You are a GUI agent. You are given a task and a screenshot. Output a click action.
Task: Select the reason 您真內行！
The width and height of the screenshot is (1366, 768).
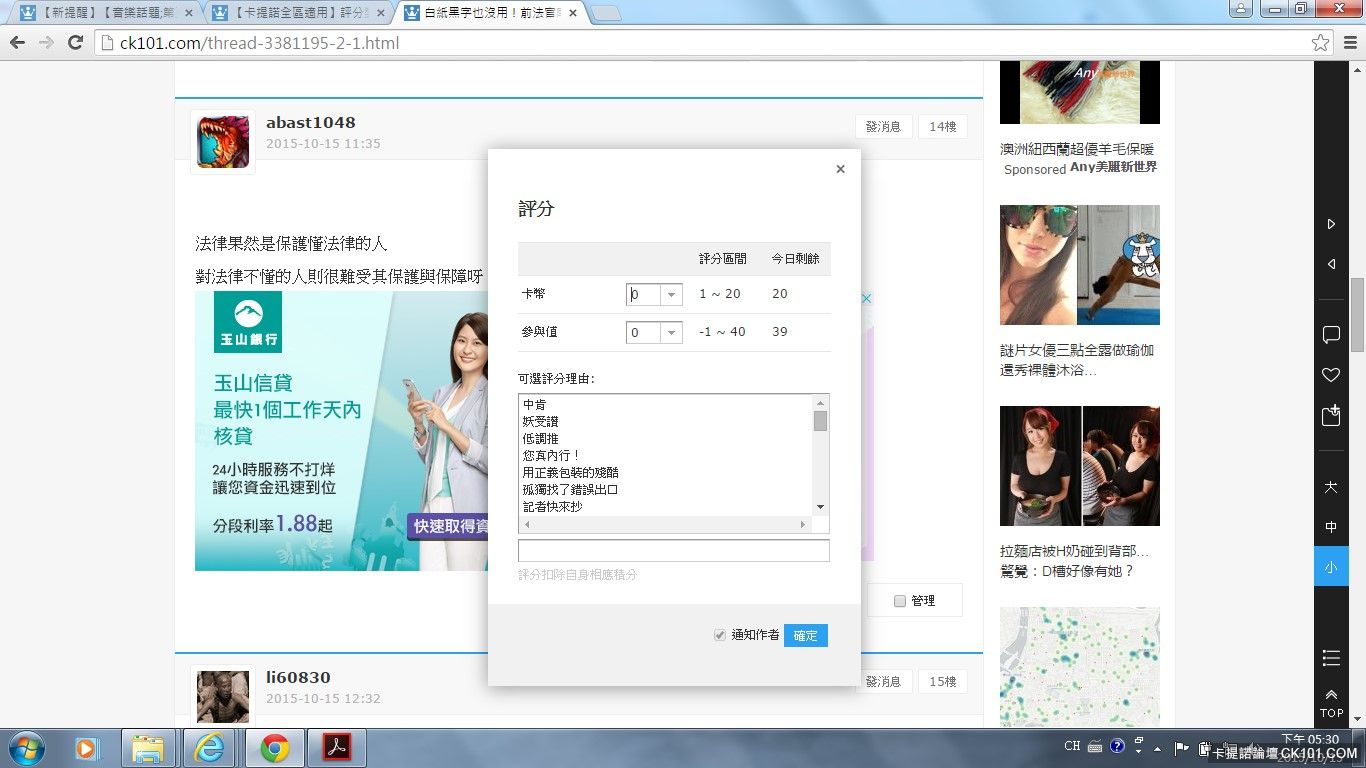[x=552, y=456]
